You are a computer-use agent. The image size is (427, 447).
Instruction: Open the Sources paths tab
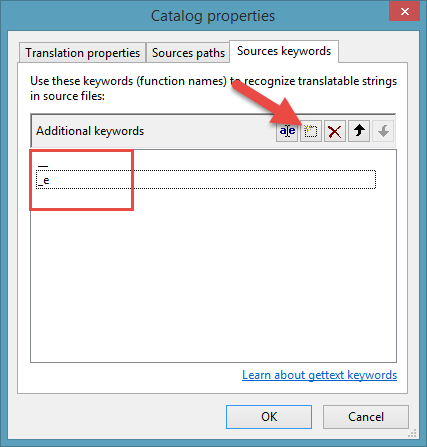pyautogui.click(x=188, y=53)
